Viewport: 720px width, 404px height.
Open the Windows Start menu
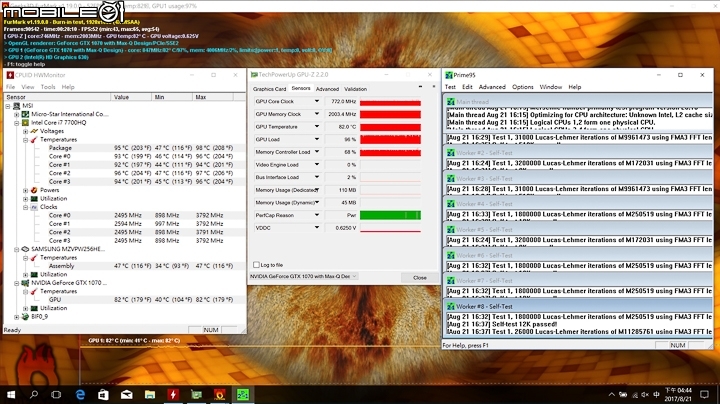click(11, 394)
